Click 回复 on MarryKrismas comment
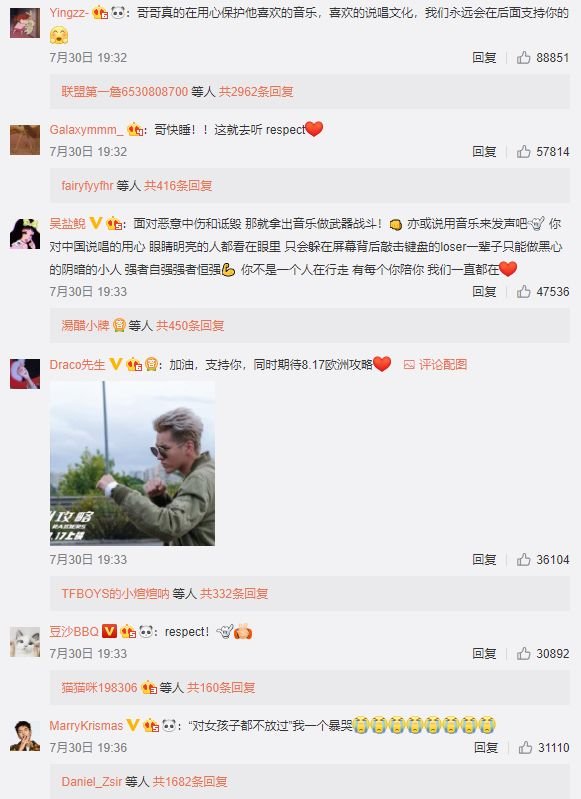Screen dimensions: 581x799 coord(486,748)
